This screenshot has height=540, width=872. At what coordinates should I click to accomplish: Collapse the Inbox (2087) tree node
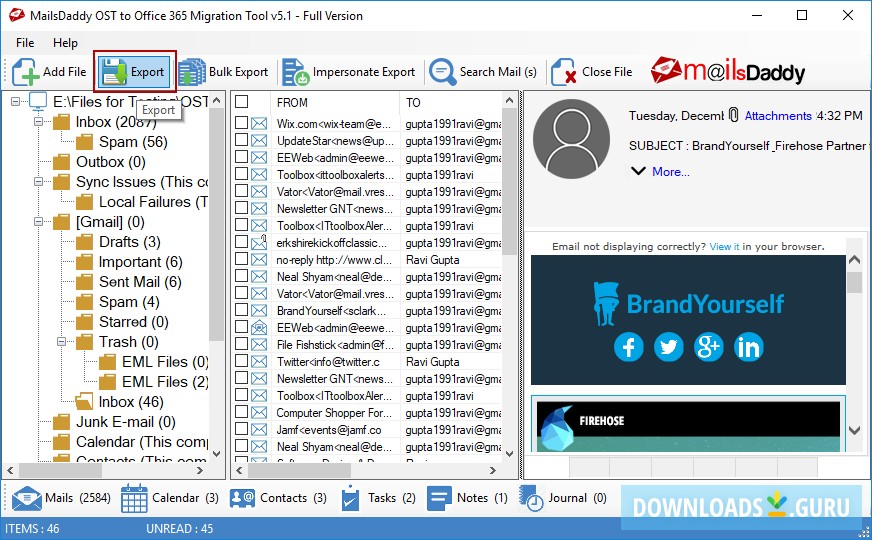point(38,121)
